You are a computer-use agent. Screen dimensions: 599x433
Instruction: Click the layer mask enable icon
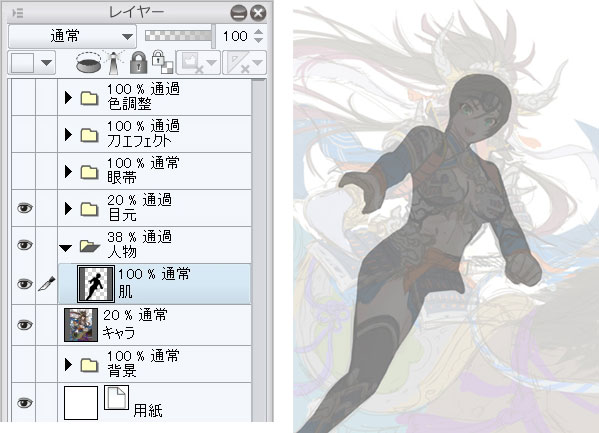pos(198,62)
